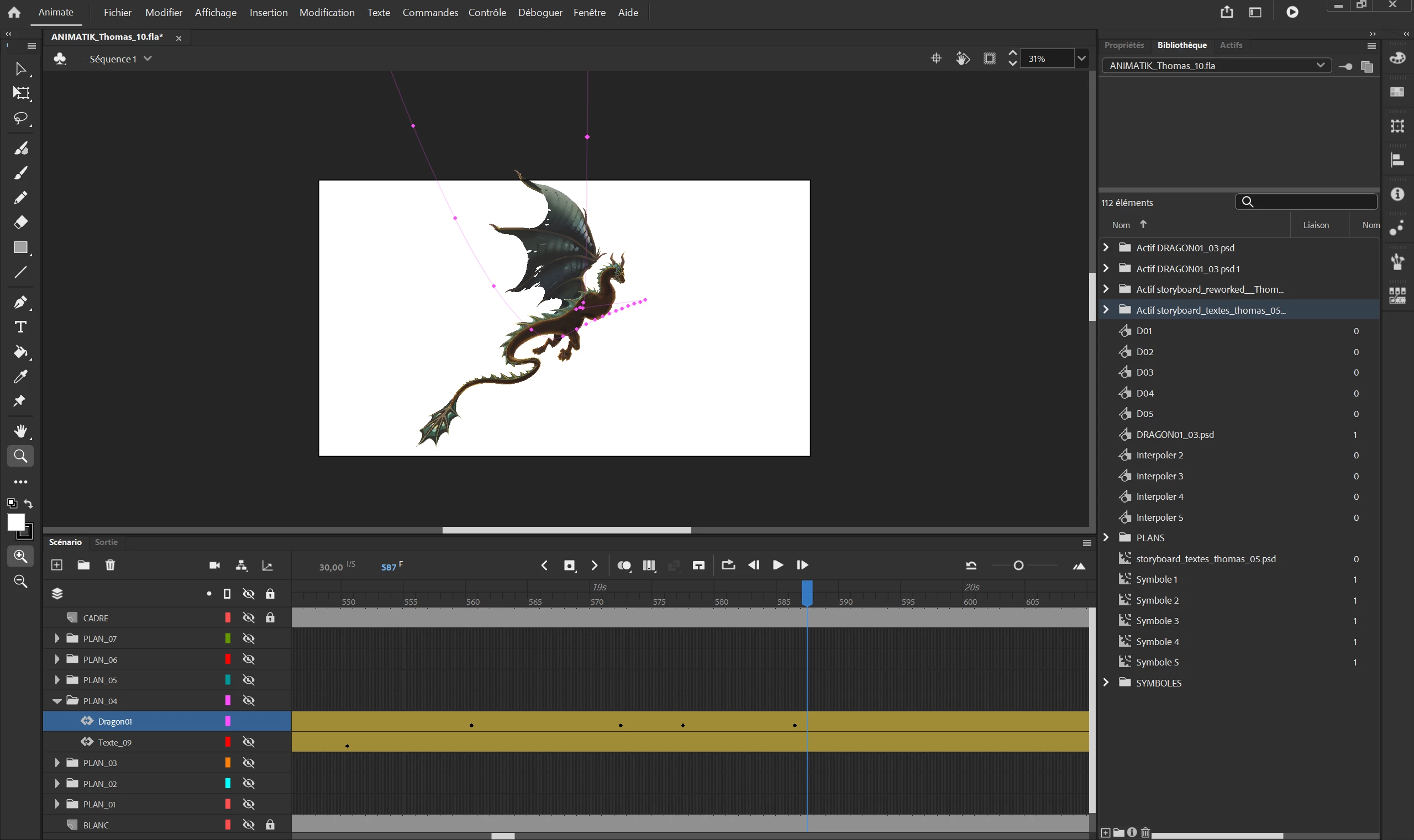This screenshot has width=1414, height=840.
Task: Select the Eyedropper tool
Action: click(20, 377)
